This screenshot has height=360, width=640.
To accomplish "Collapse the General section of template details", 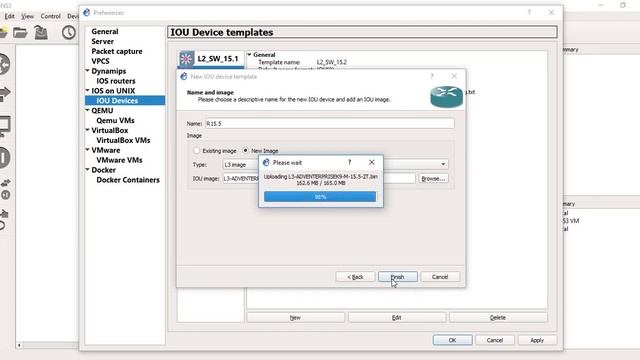I will click(x=249, y=54).
